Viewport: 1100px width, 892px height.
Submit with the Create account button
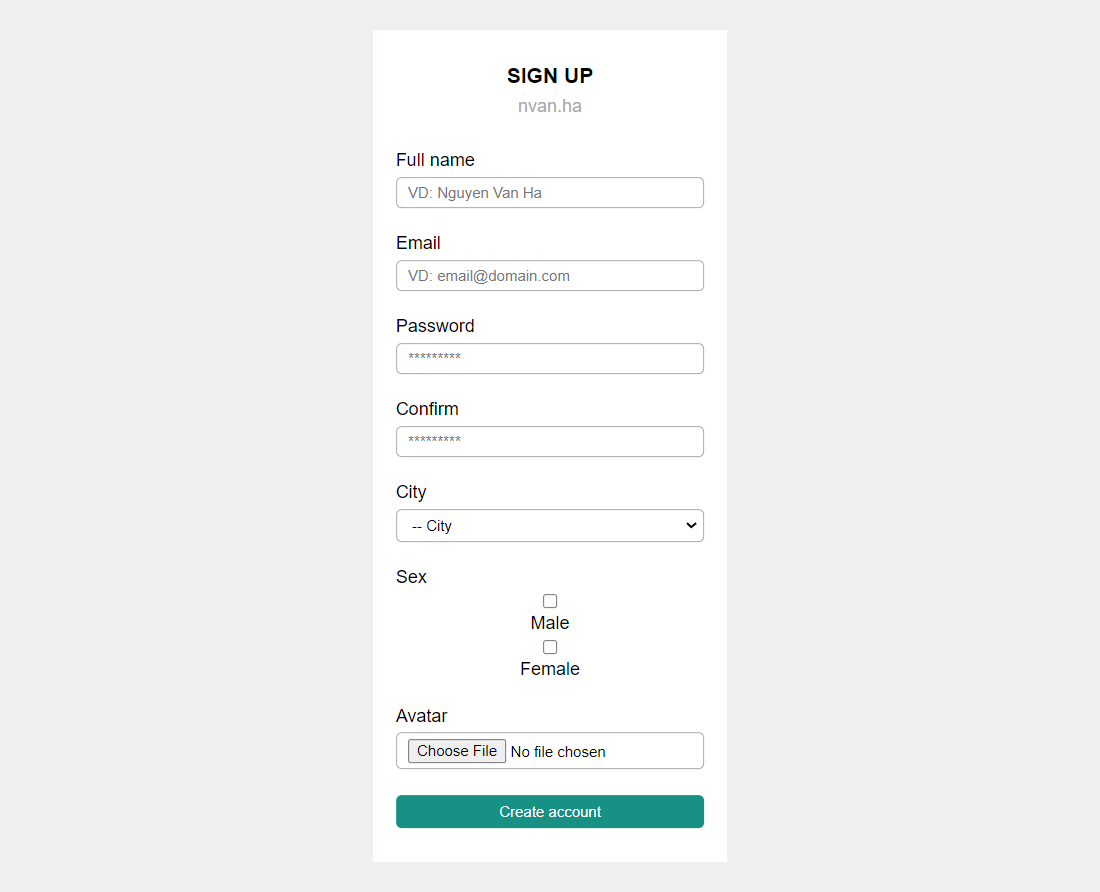tap(549, 811)
